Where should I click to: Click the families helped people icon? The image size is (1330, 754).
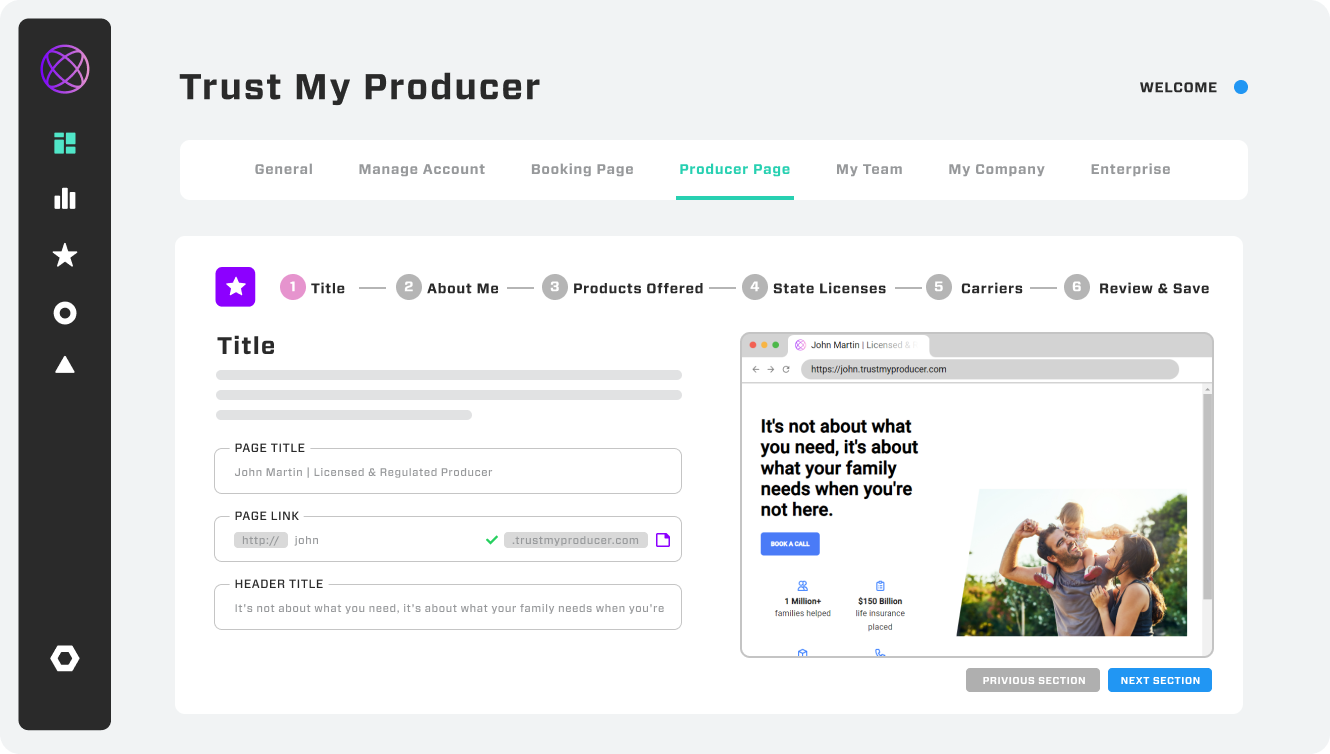(x=802, y=586)
